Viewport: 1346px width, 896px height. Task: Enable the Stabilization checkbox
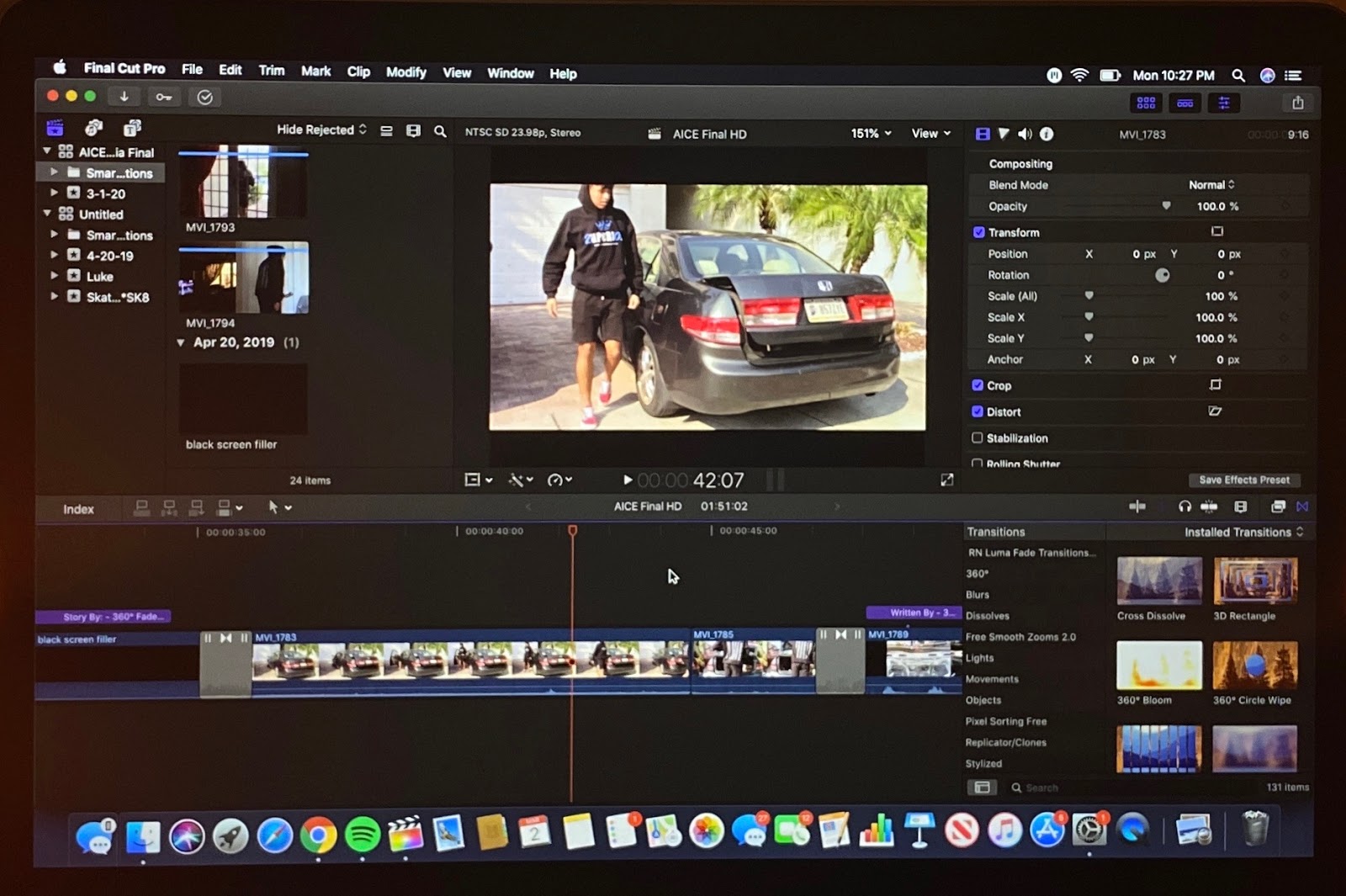(x=977, y=437)
